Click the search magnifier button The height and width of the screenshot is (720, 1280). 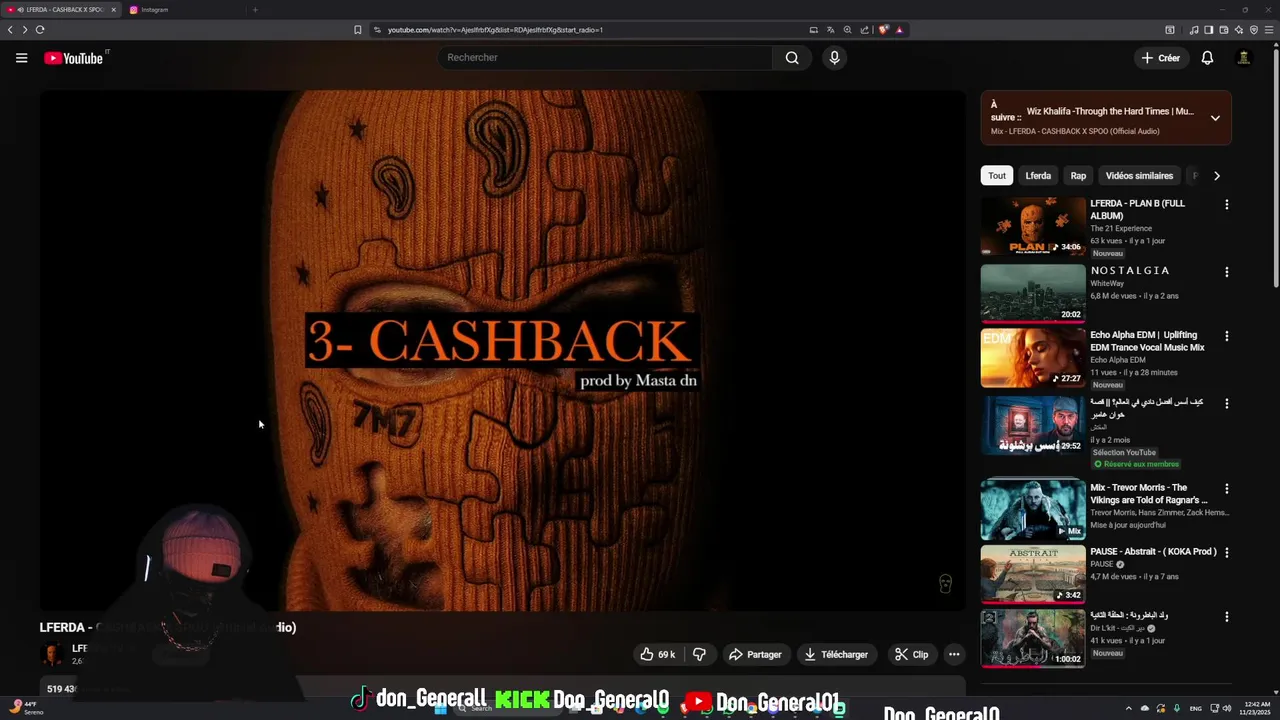[x=792, y=58]
